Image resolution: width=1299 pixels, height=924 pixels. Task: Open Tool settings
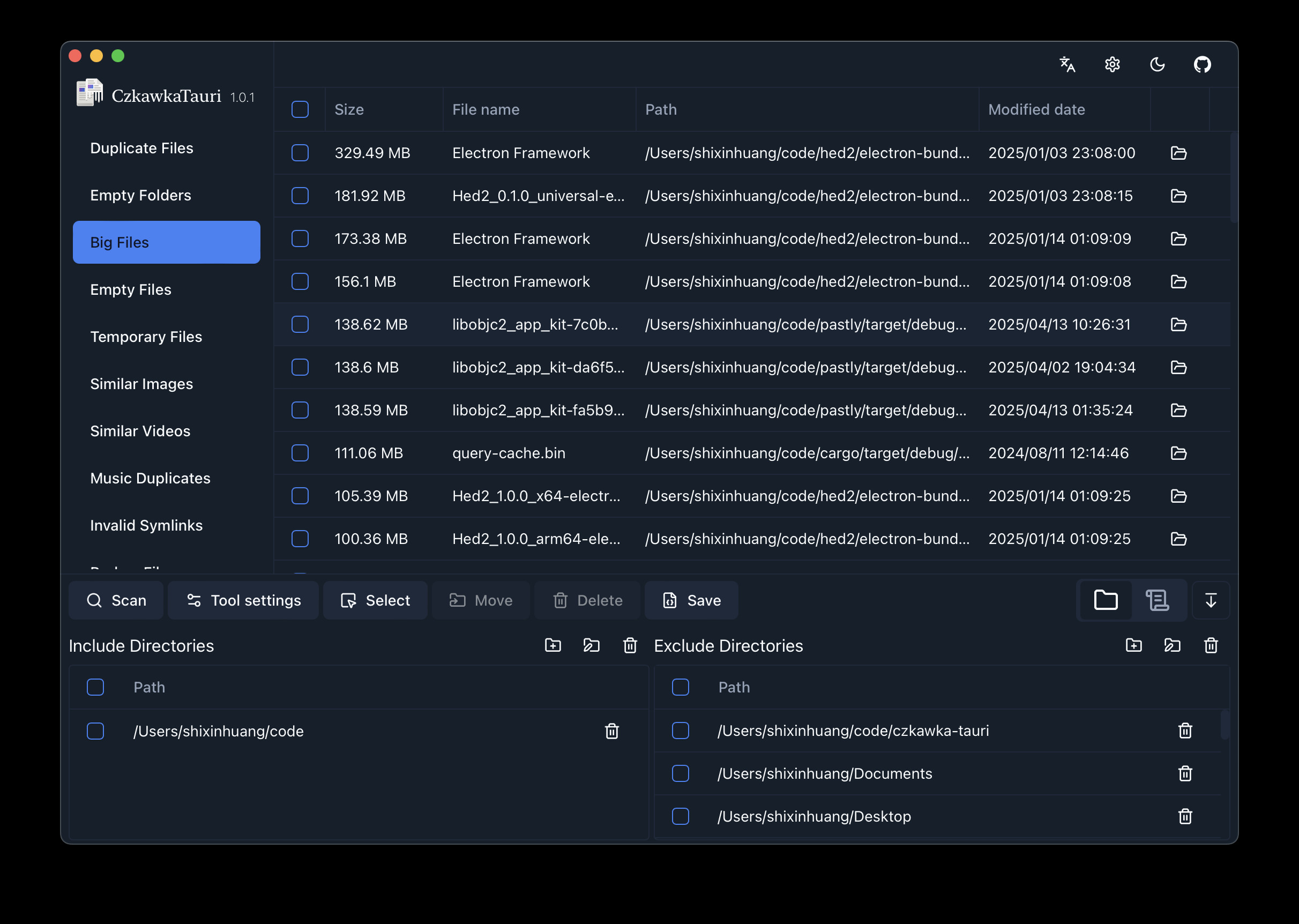243,600
